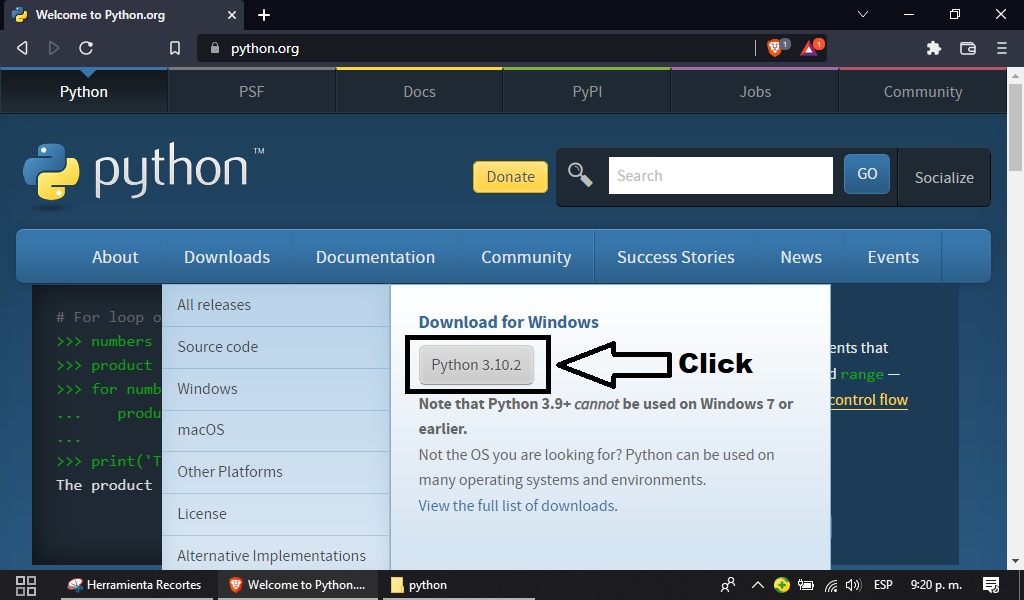The width and height of the screenshot is (1024, 600).
Task: Choose License in Downloads submenu
Action: 276,514
